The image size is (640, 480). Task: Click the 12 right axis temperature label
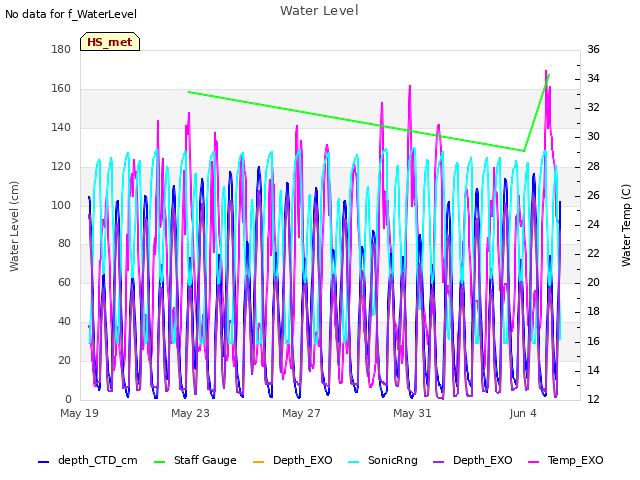click(593, 399)
